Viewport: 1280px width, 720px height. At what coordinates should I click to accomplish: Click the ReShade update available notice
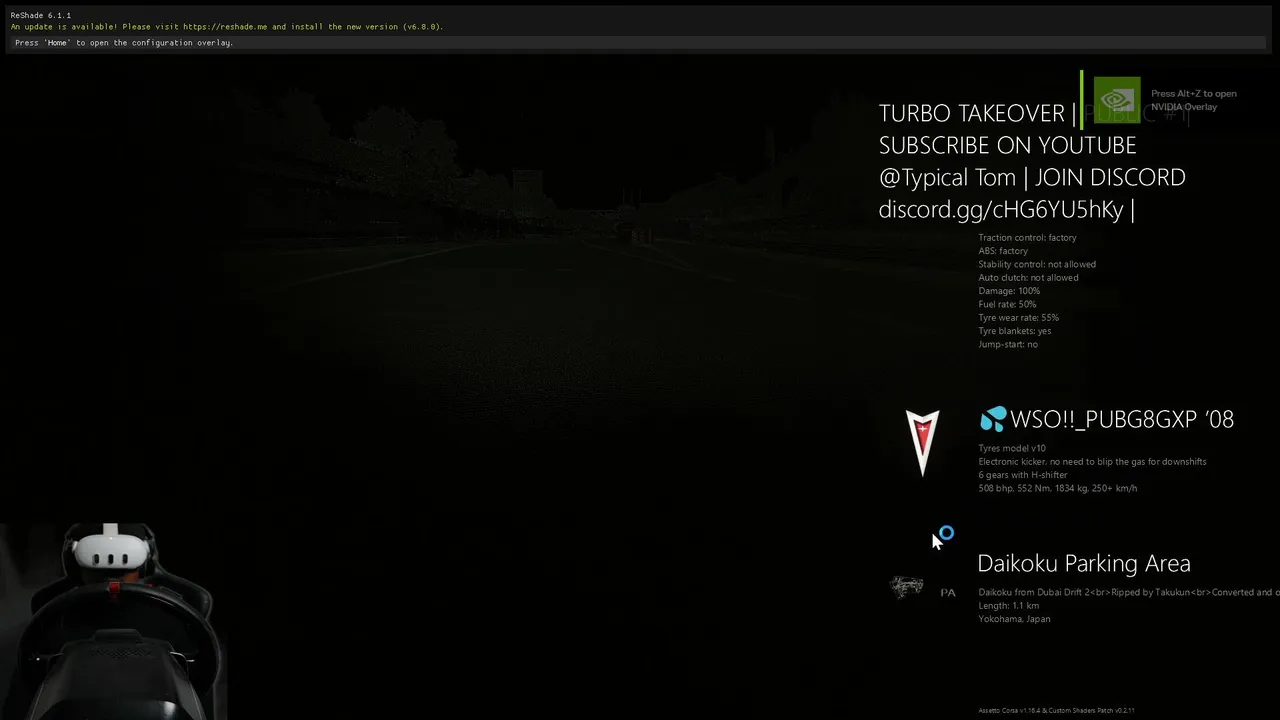coord(227,27)
